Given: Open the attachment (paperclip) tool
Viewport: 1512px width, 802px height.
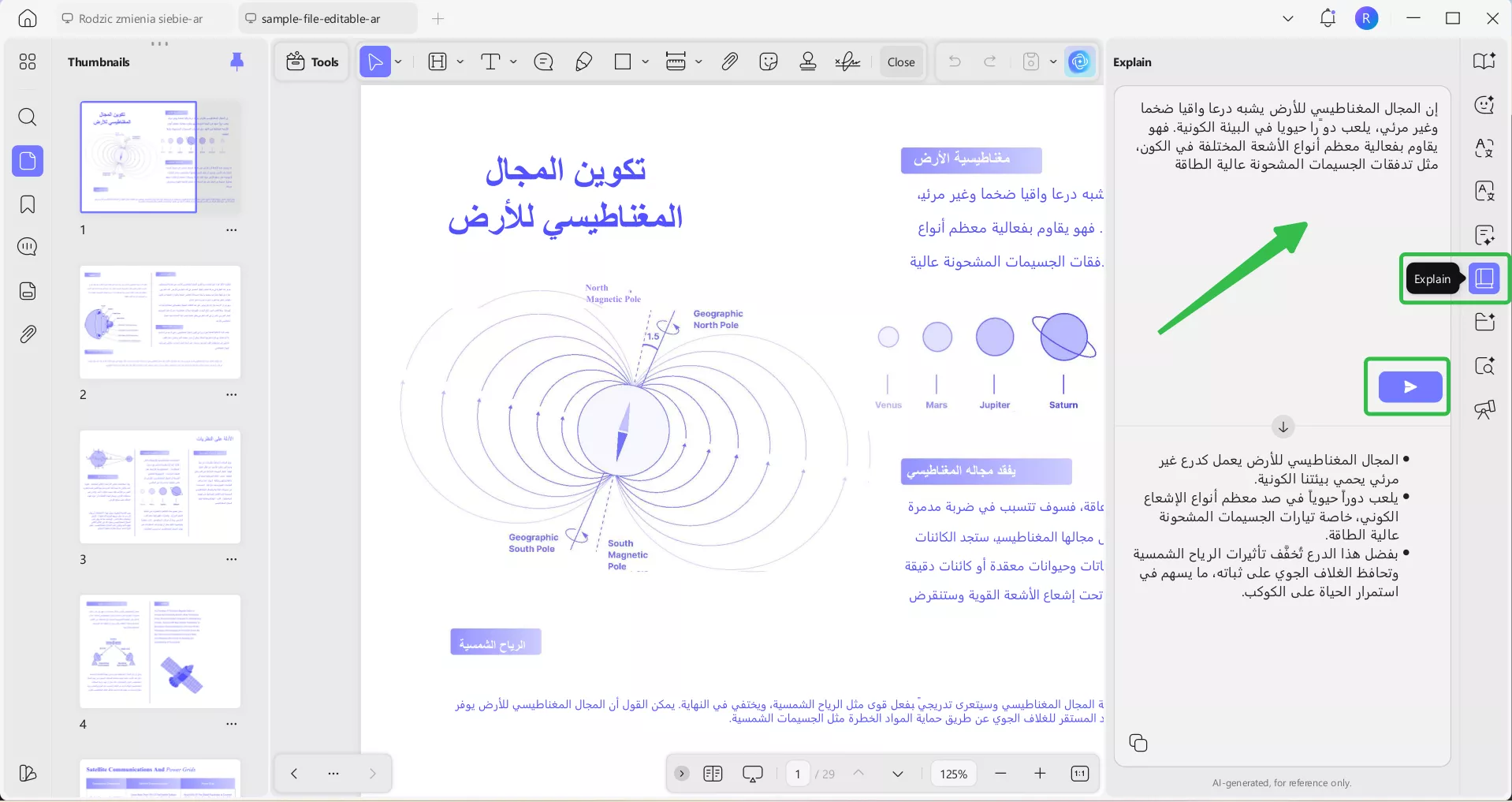Looking at the screenshot, I should [x=729, y=62].
